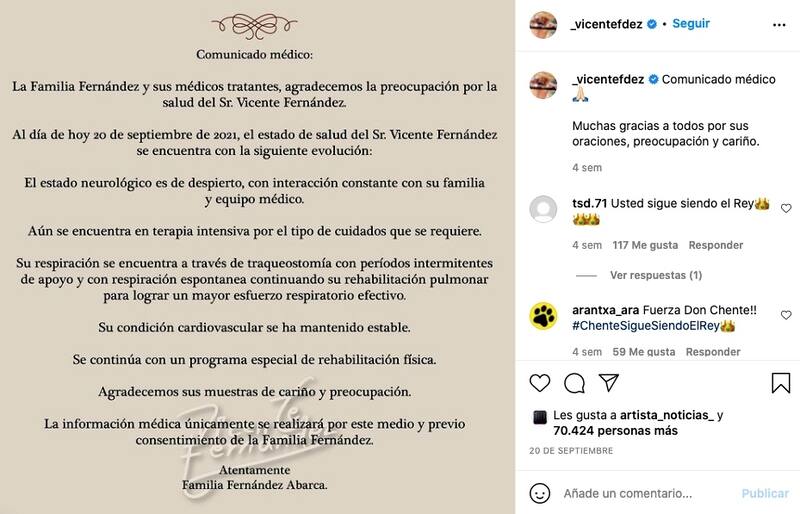
Task: Open _vicentefdez profile picture in header
Action: [543, 24]
